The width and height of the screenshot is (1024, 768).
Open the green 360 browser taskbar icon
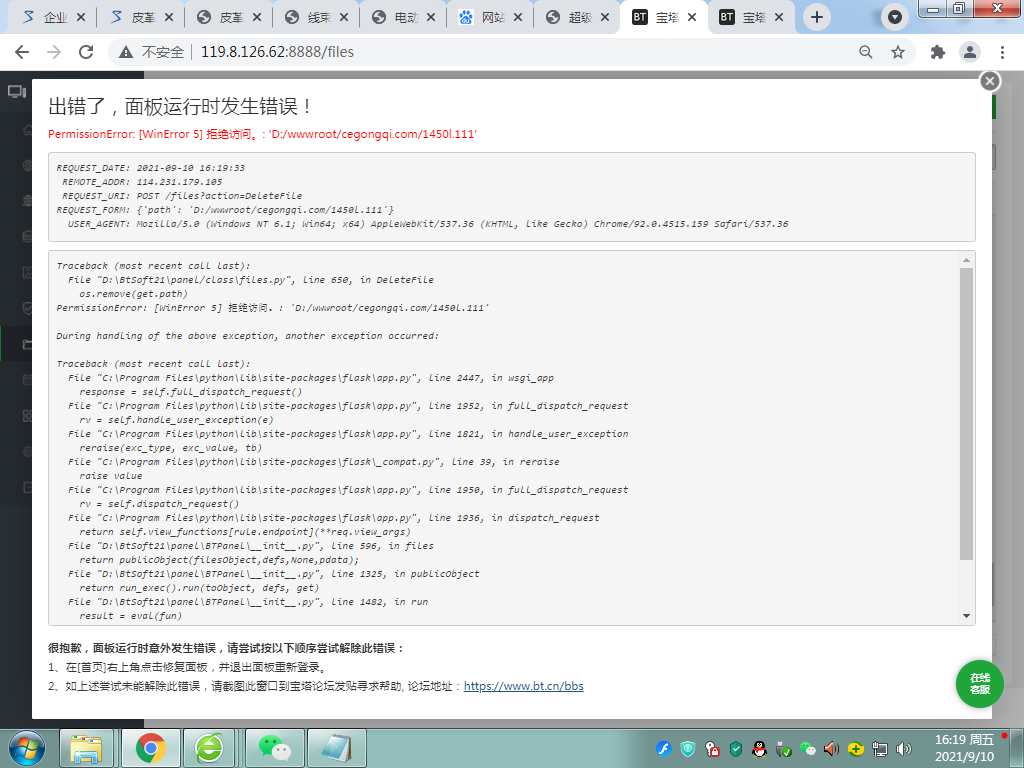(209, 748)
